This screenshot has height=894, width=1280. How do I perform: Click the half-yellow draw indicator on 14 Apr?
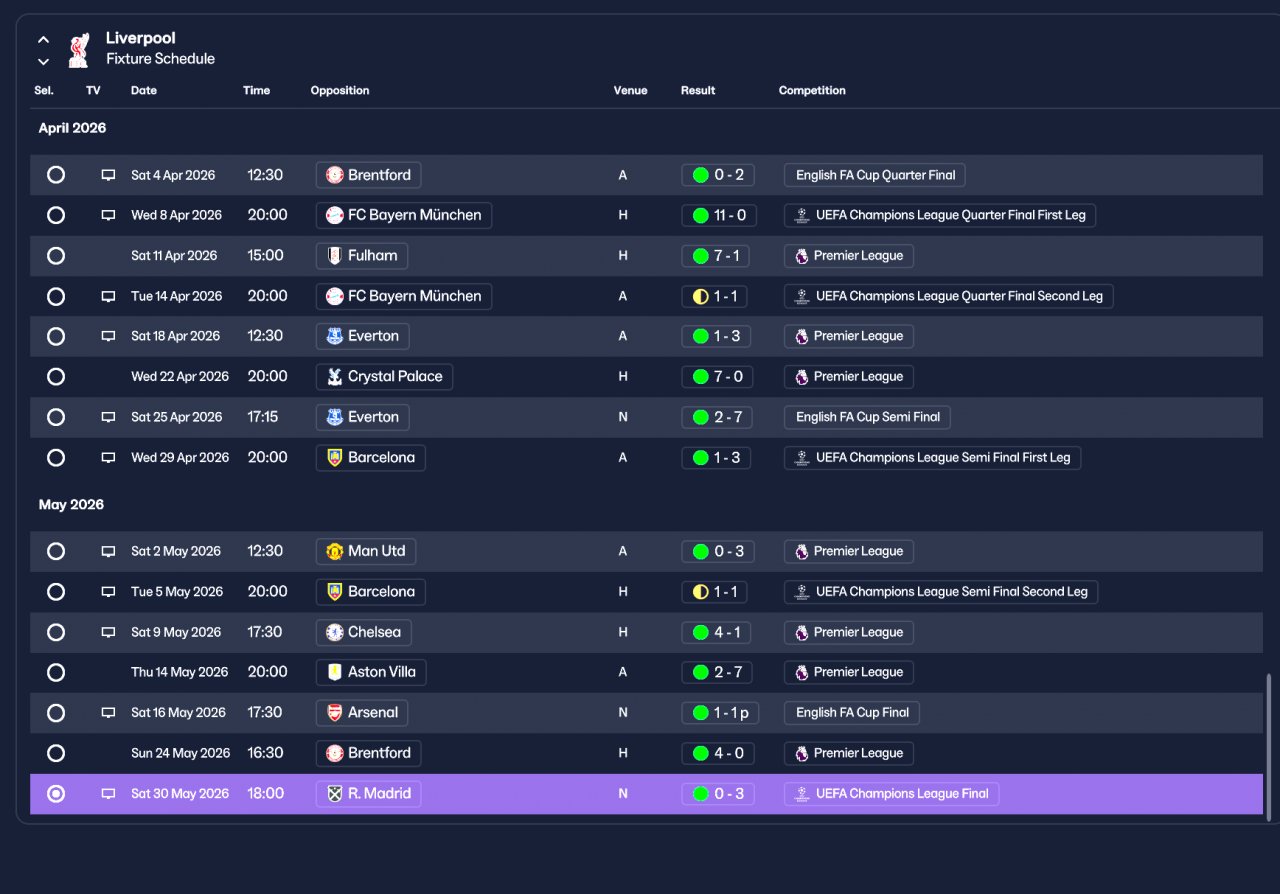(x=700, y=296)
